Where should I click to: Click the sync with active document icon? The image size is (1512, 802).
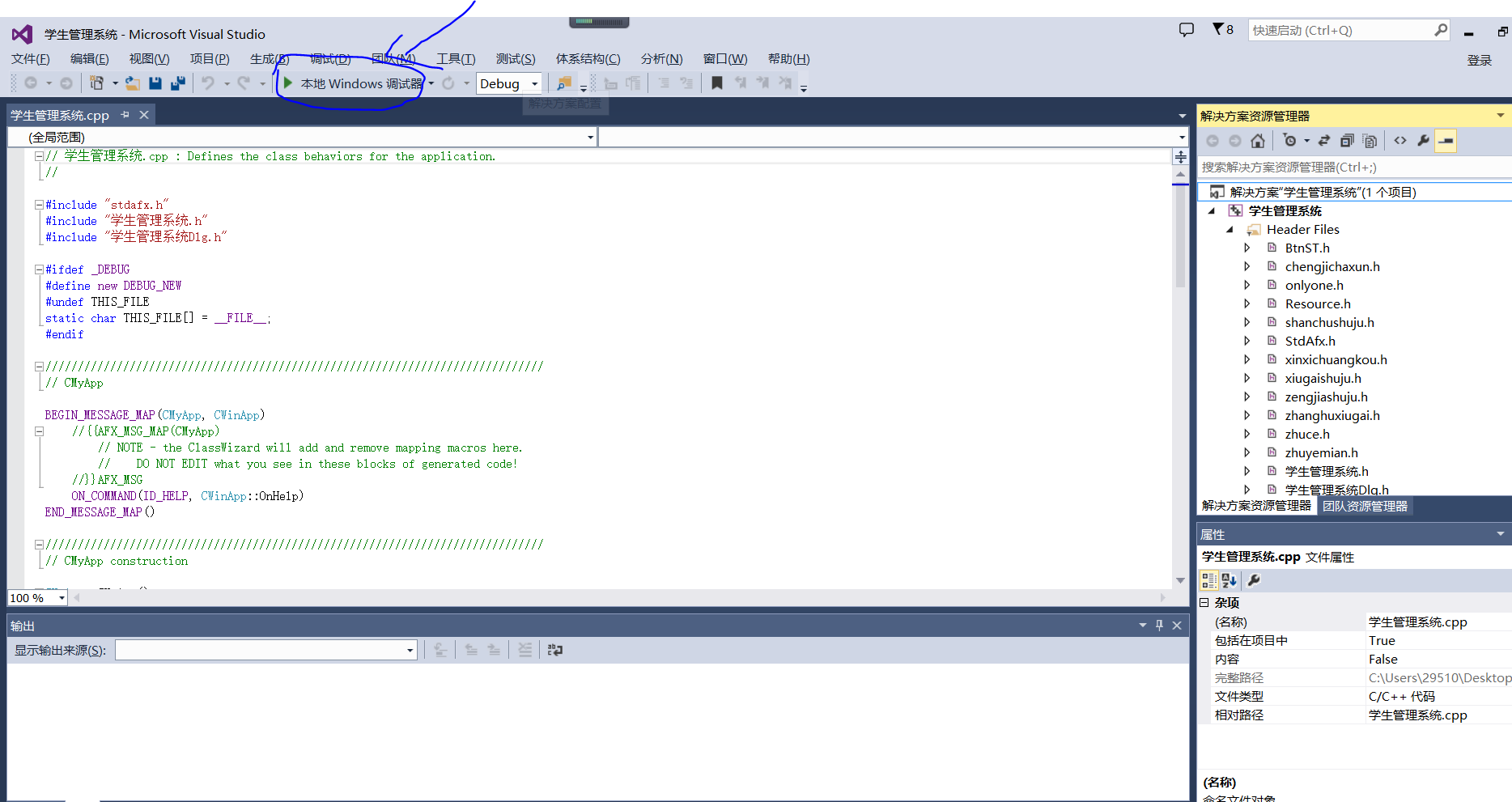tap(1324, 141)
